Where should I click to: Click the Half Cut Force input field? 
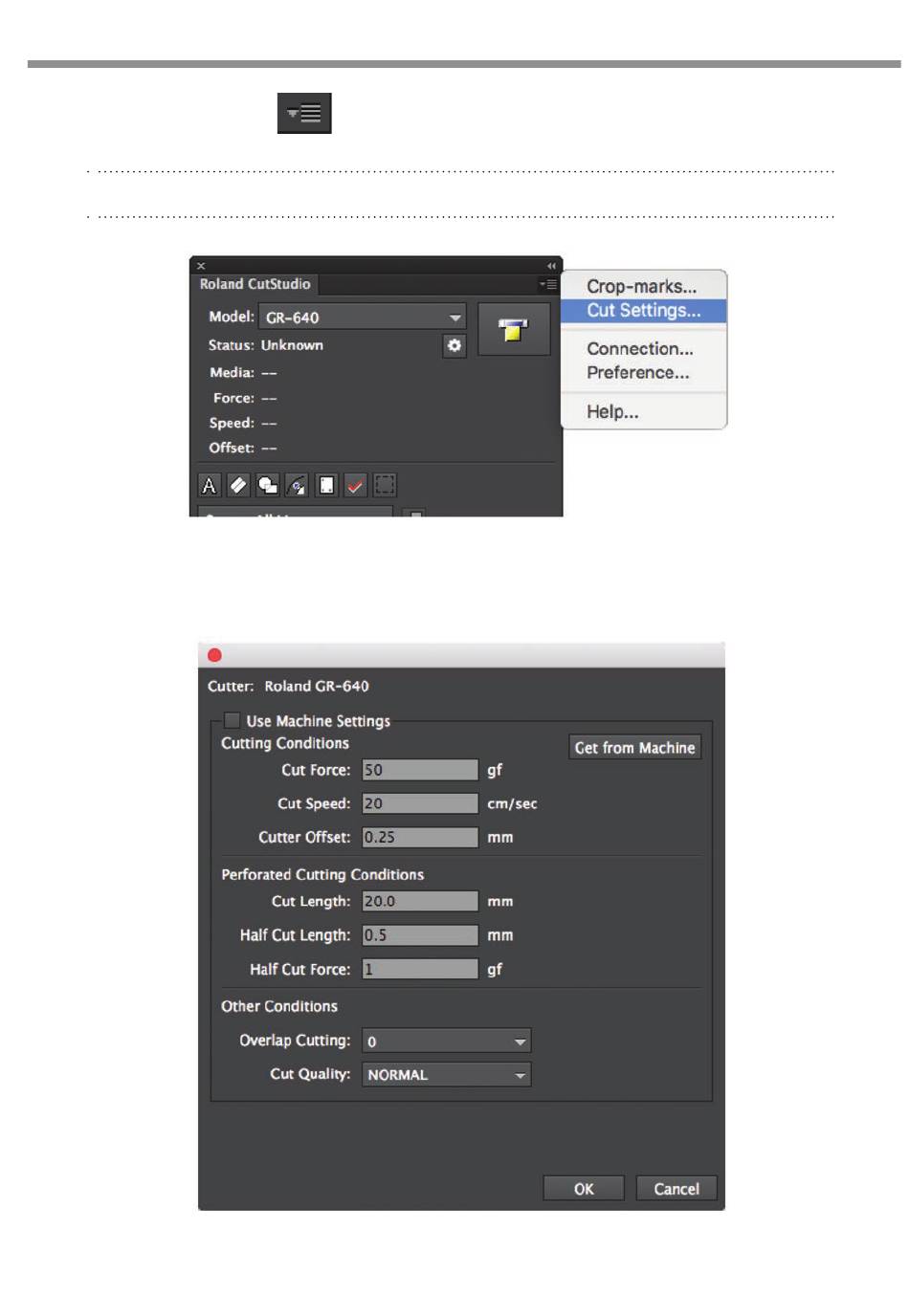click(x=420, y=969)
